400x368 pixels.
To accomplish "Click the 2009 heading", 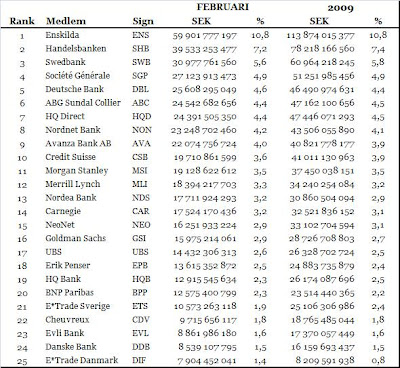I will pos(340,8).
